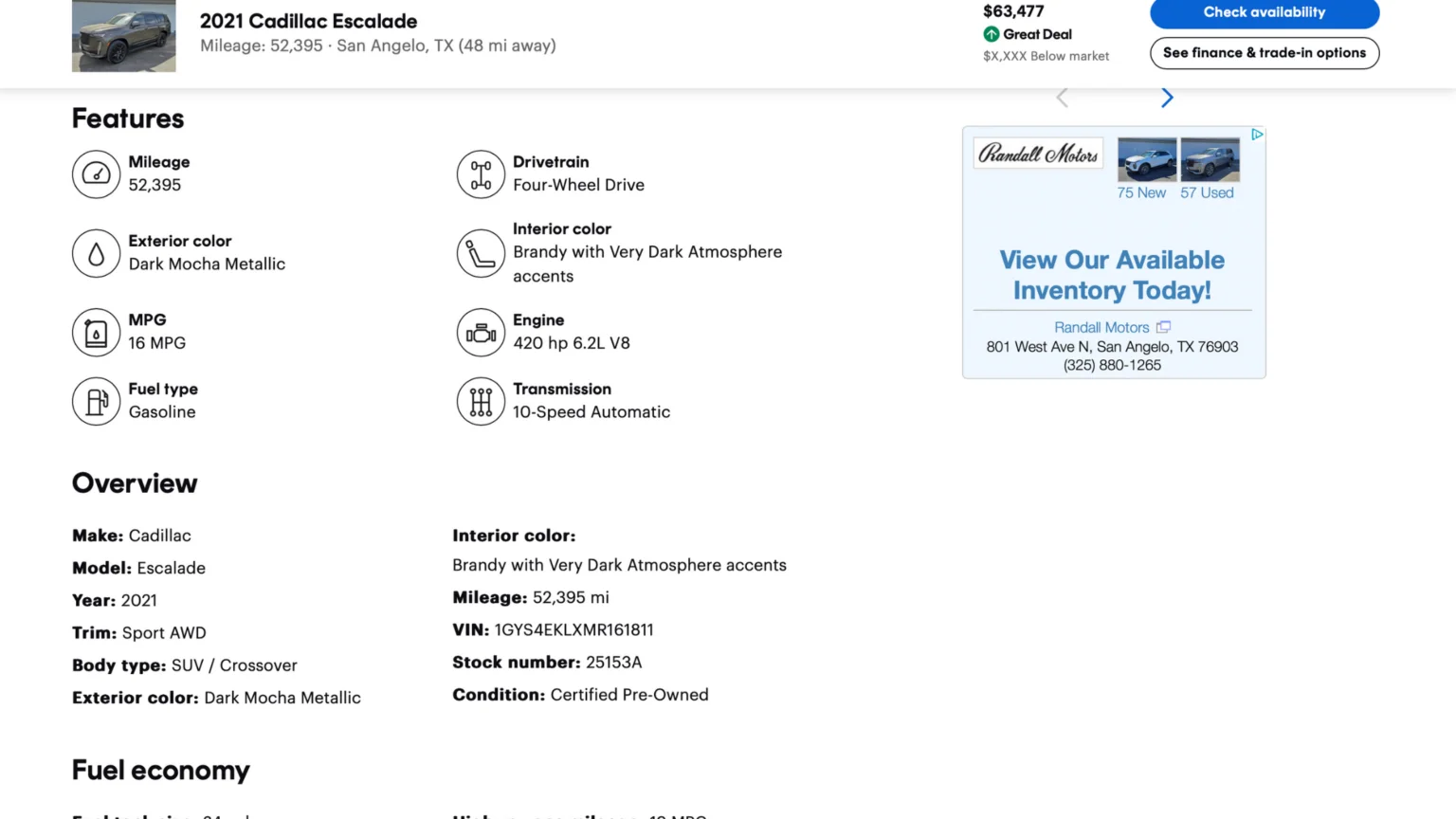
Task: Open See finance & trade-in options
Action: coord(1265,53)
